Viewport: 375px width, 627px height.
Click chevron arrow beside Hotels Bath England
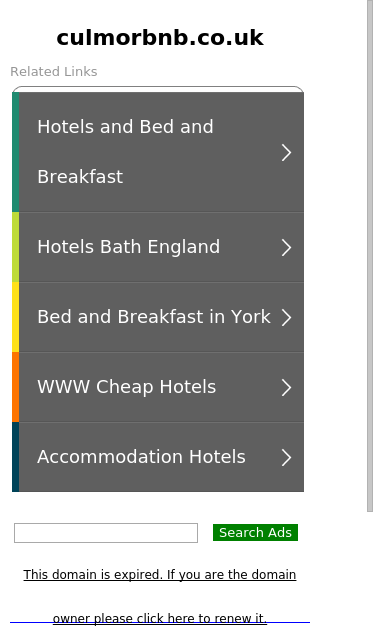(286, 248)
